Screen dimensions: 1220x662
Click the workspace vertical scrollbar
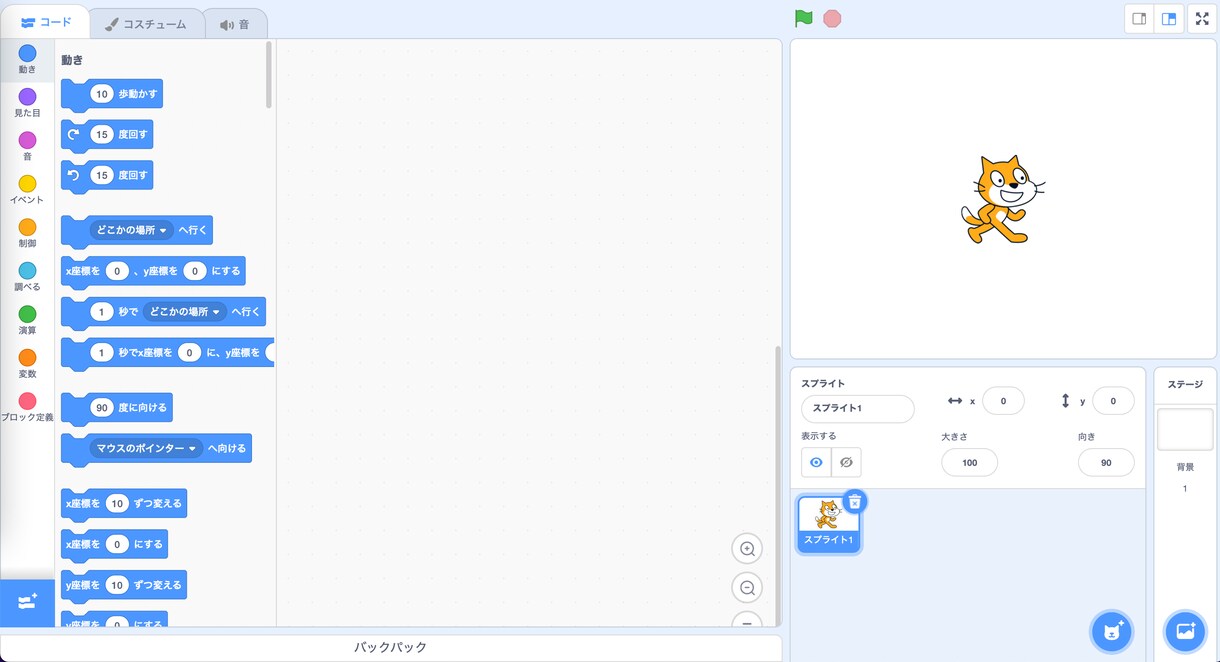pyautogui.click(x=777, y=485)
